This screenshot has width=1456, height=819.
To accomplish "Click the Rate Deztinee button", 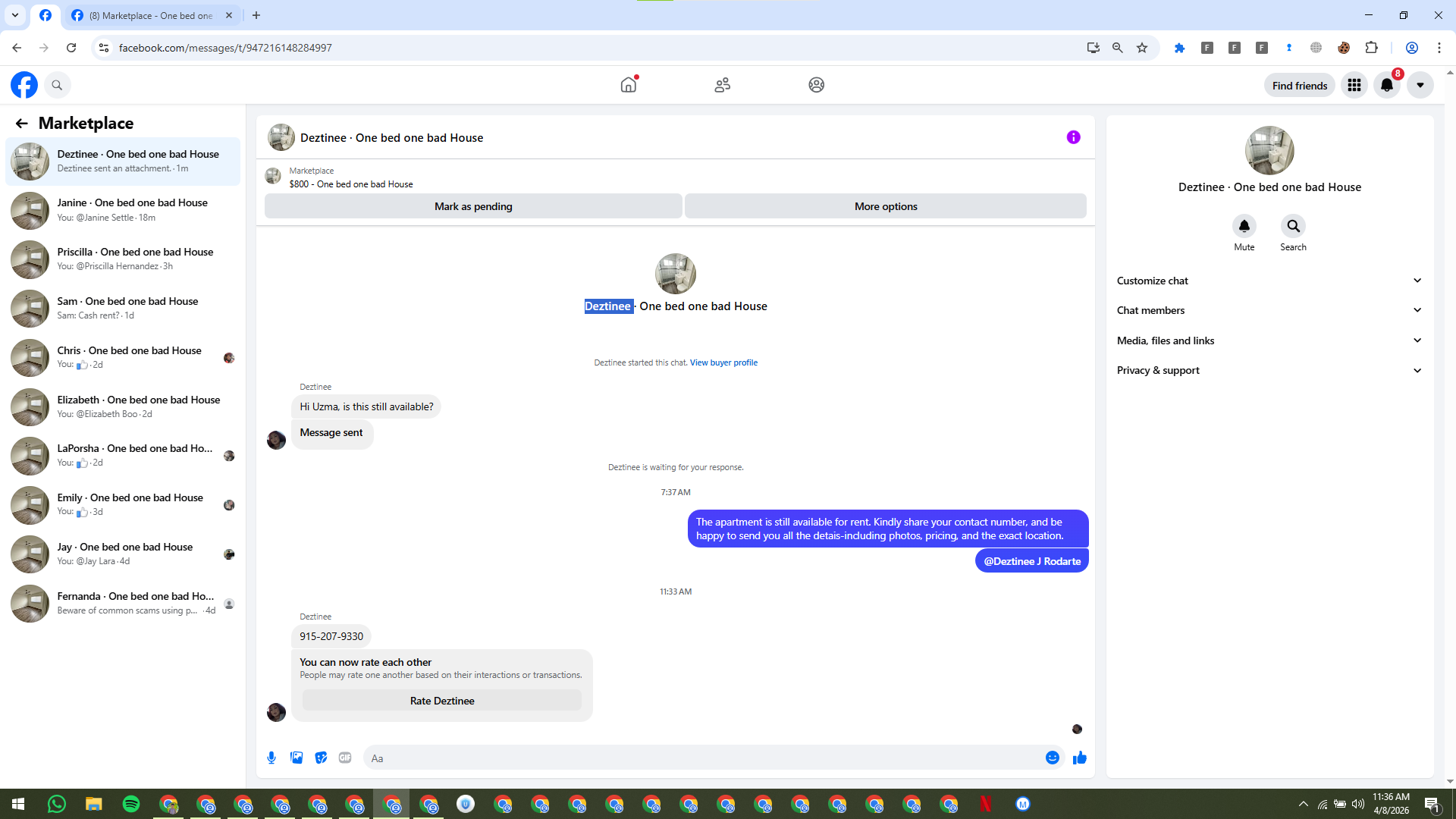I will [441, 701].
